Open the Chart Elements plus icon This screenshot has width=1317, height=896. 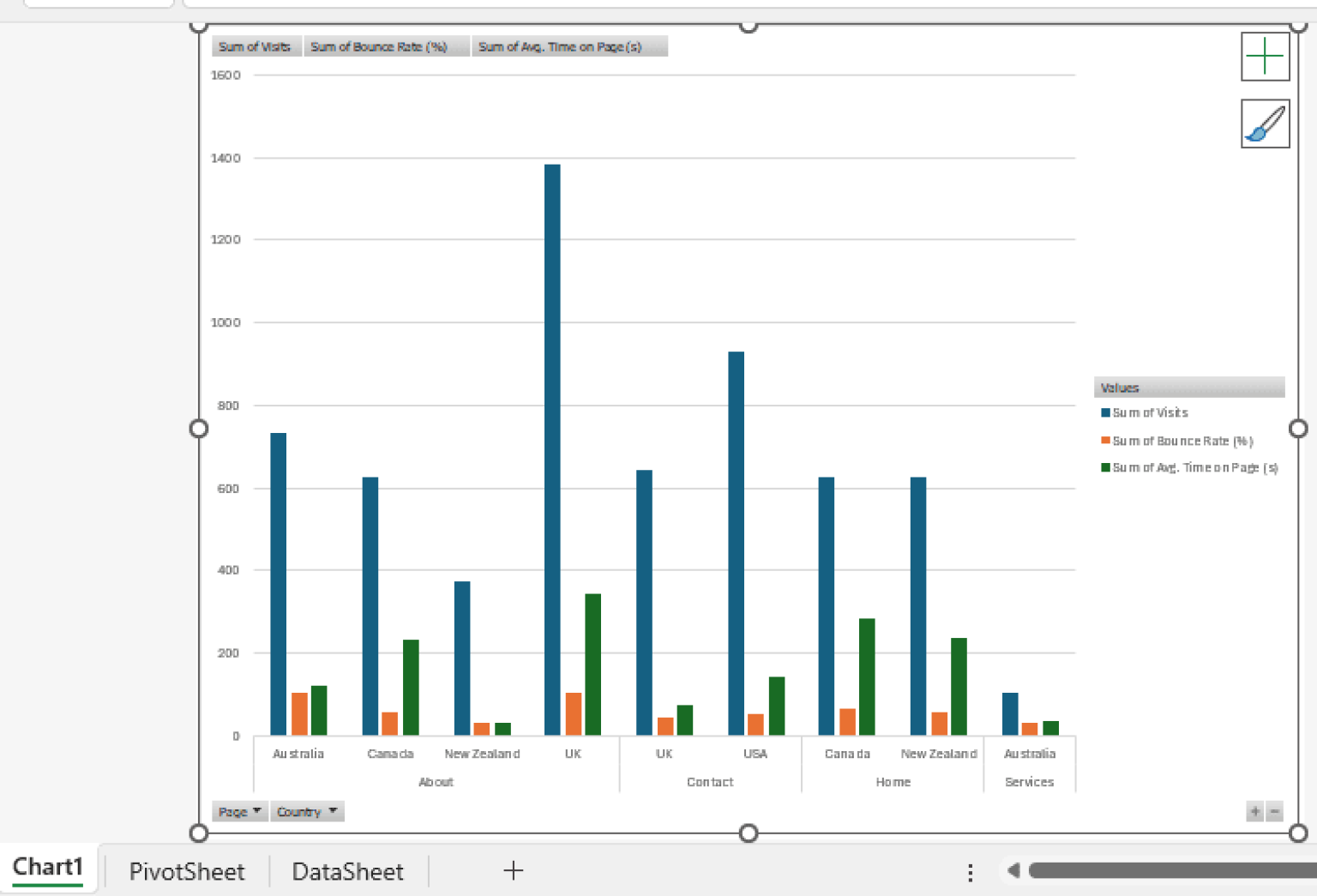coord(1265,57)
